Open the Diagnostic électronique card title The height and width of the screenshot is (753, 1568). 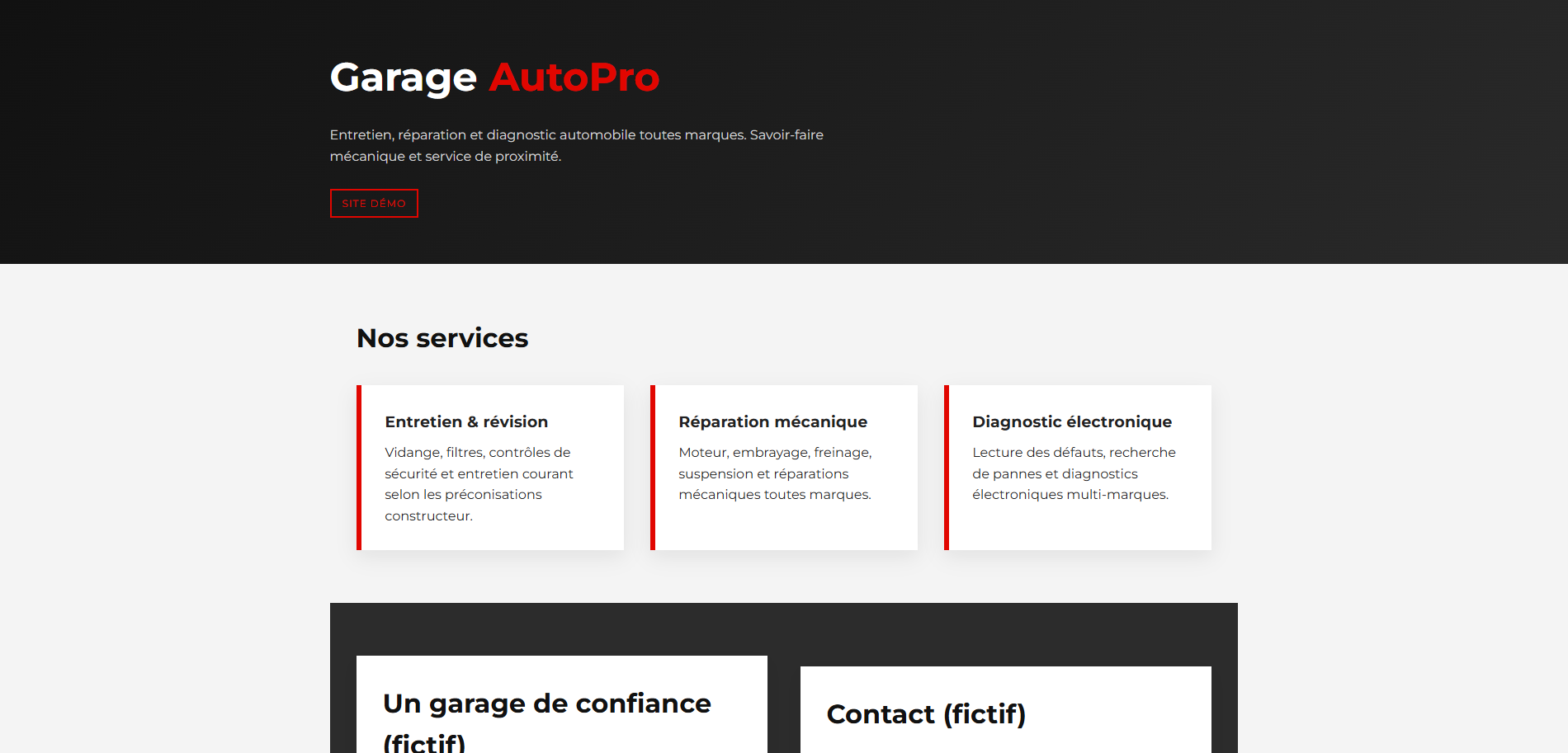tap(1072, 421)
